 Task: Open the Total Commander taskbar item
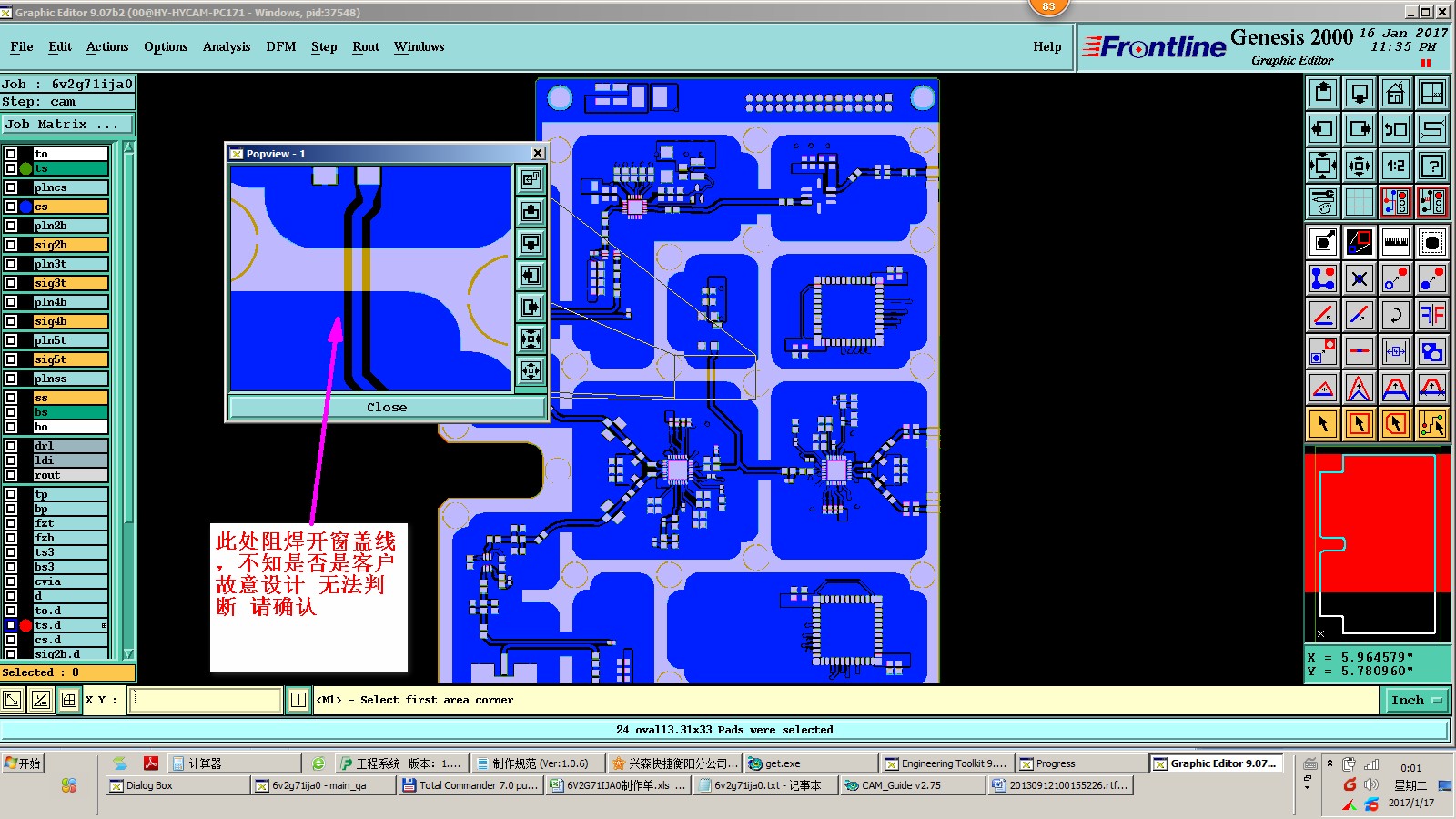[x=471, y=785]
